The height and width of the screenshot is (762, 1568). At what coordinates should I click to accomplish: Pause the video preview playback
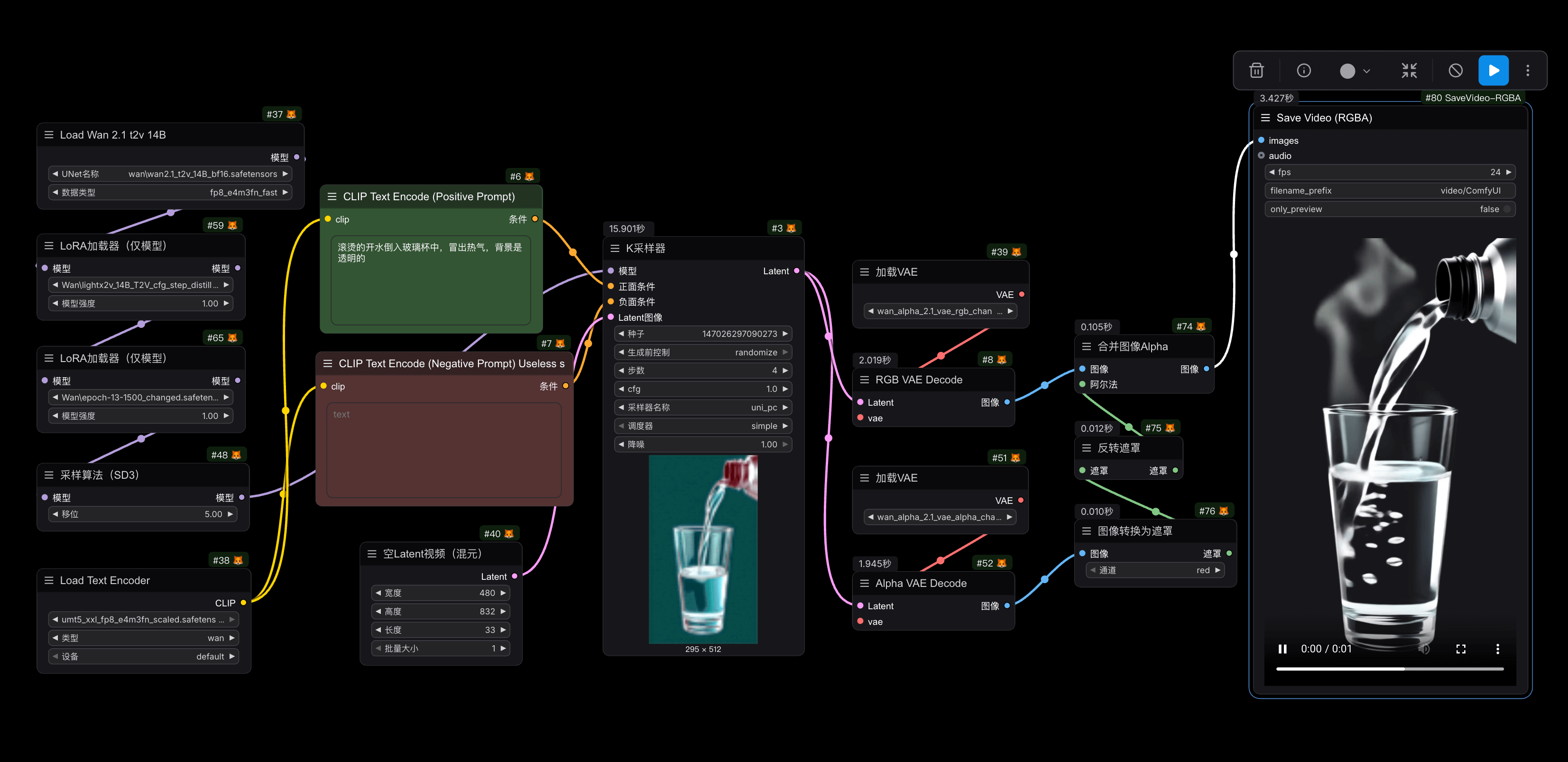(x=1282, y=650)
